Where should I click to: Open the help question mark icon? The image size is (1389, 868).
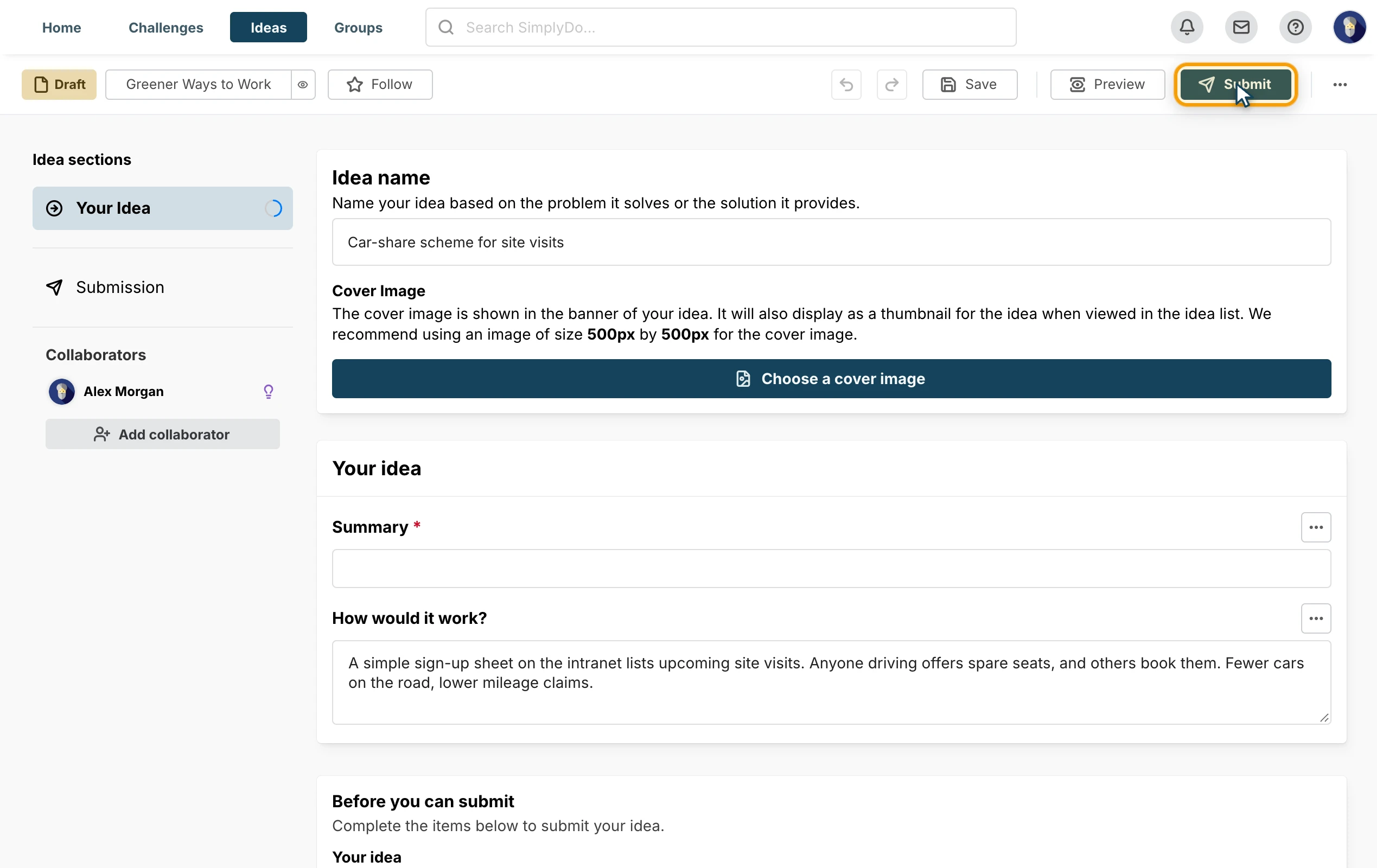click(1296, 27)
